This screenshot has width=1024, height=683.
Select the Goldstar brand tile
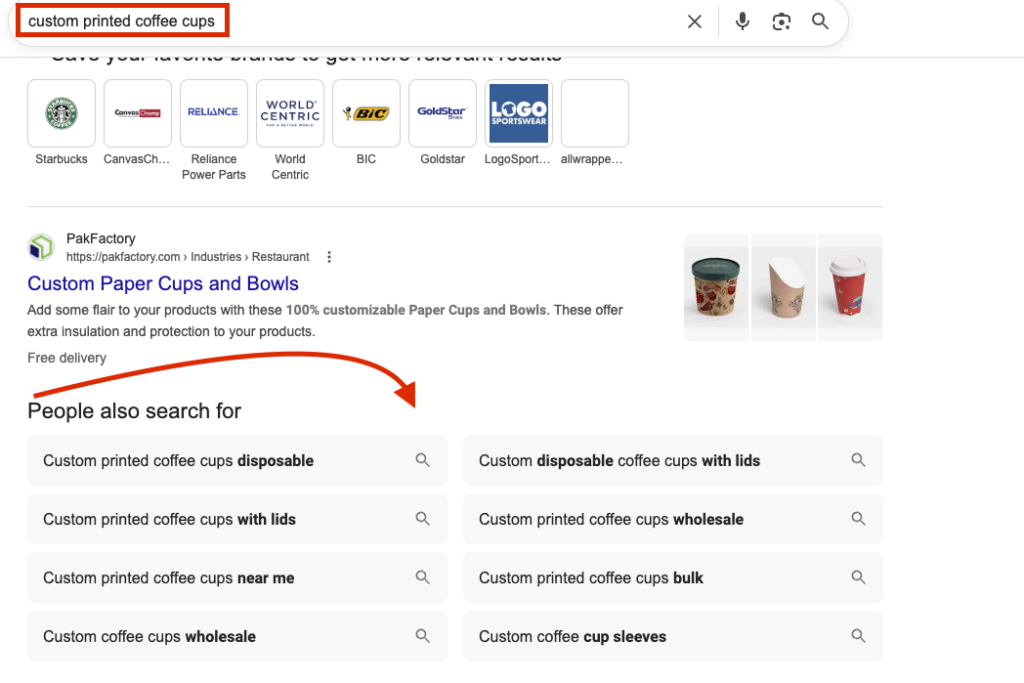(442, 113)
